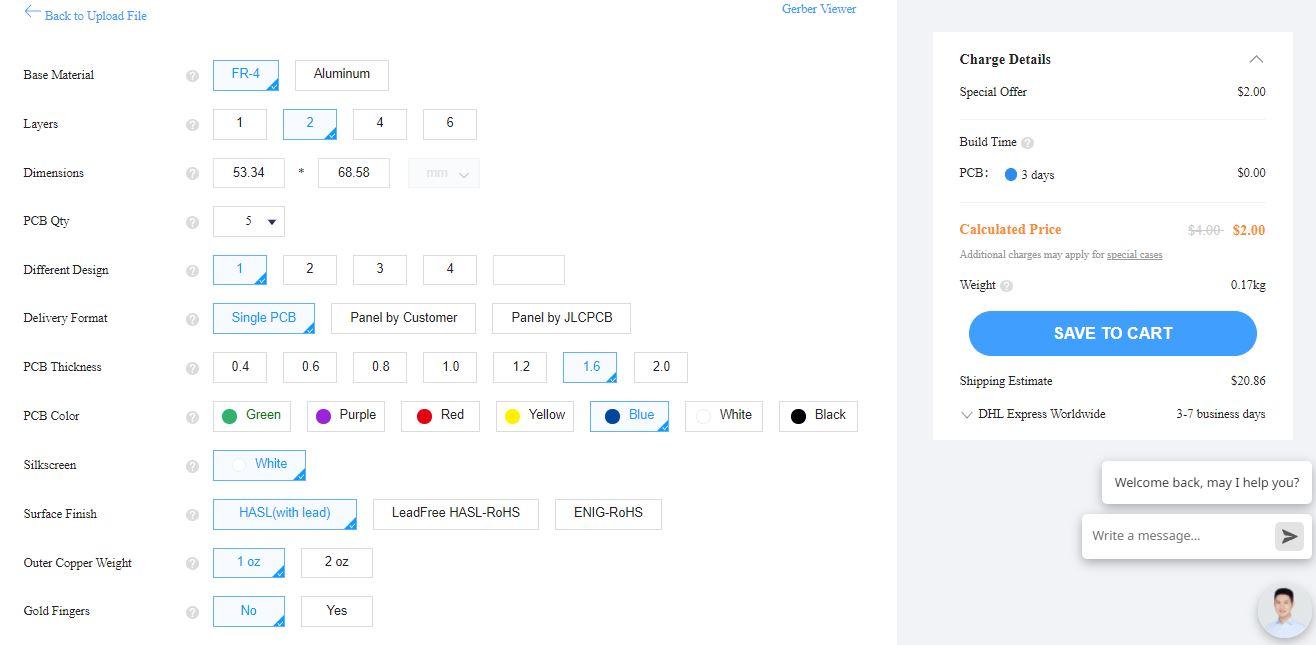Viewport: 1316px width, 645px height.
Task: Collapse the Charge Details panel
Action: click(x=1256, y=59)
